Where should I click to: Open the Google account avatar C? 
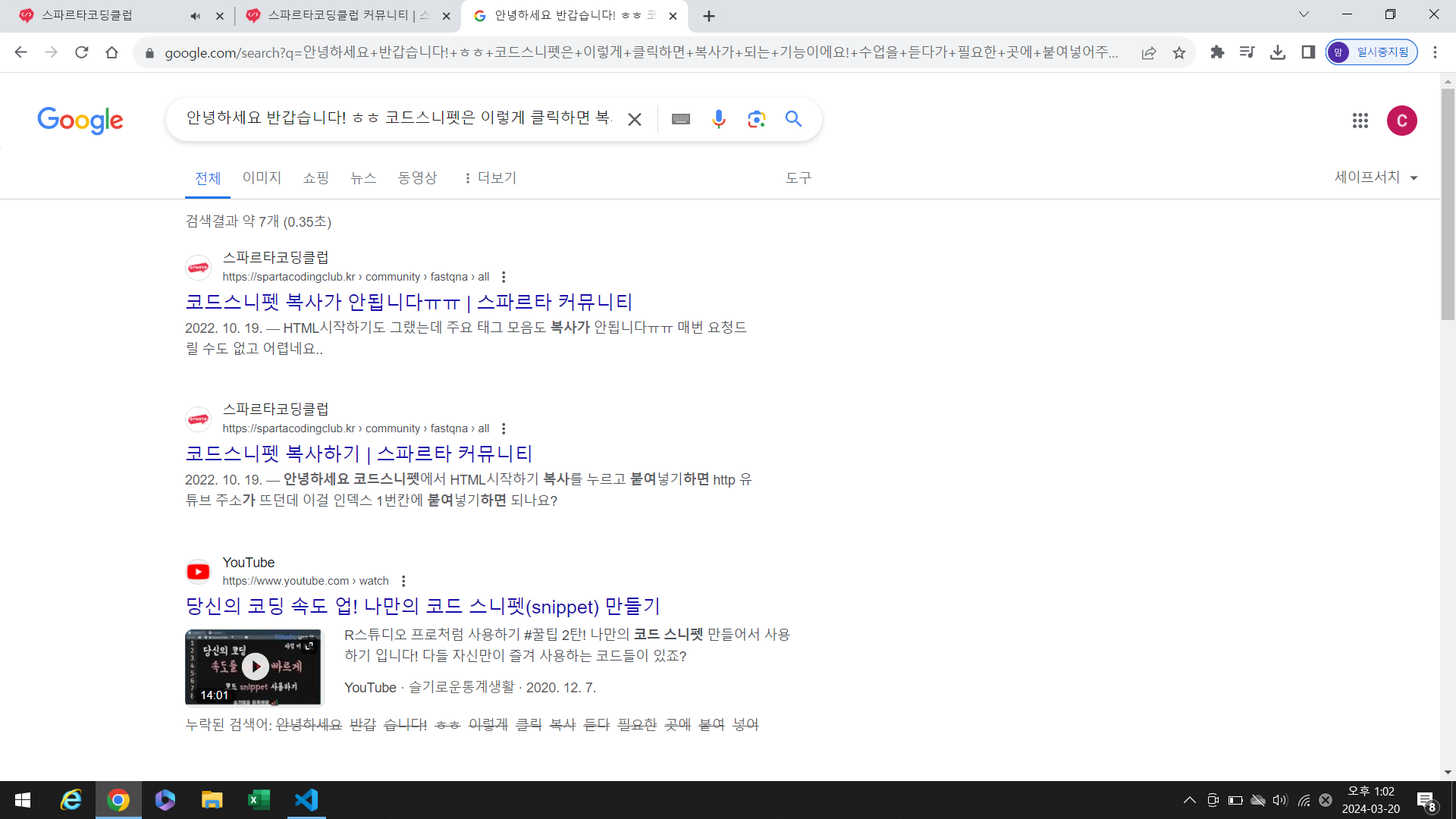[x=1402, y=121]
